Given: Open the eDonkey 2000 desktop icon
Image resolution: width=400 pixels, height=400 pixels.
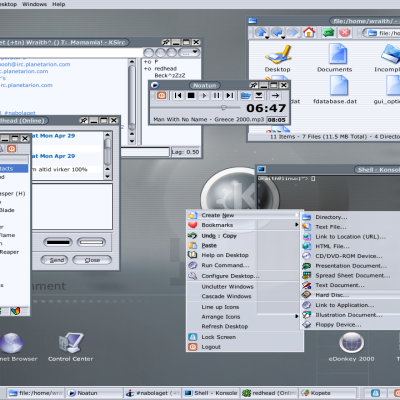Looking at the screenshot, I should coord(351,347).
